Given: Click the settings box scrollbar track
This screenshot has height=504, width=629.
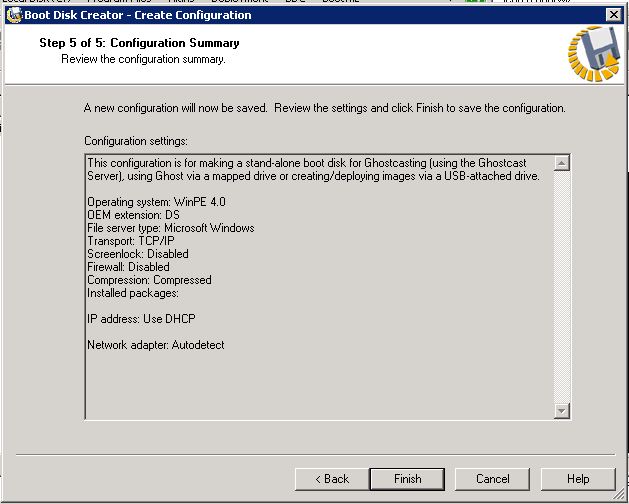Looking at the screenshot, I should (x=562, y=287).
